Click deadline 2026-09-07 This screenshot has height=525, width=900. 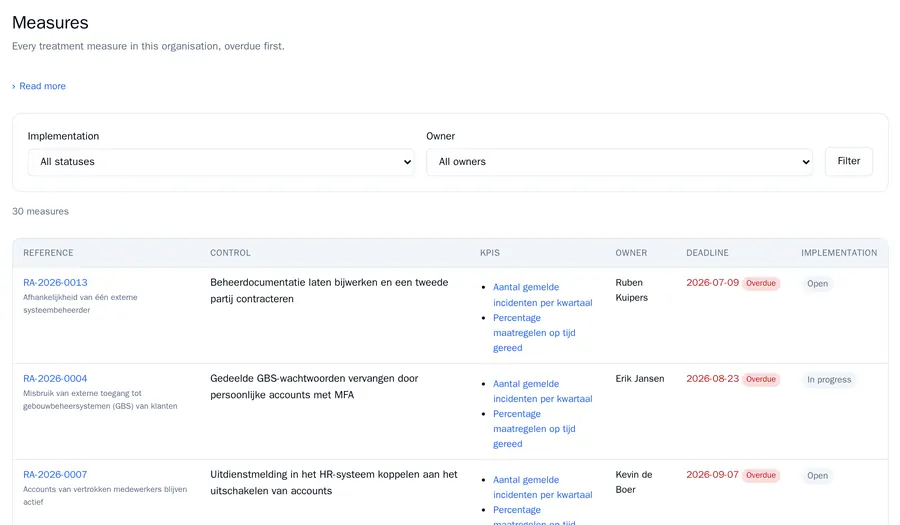[712, 475]
